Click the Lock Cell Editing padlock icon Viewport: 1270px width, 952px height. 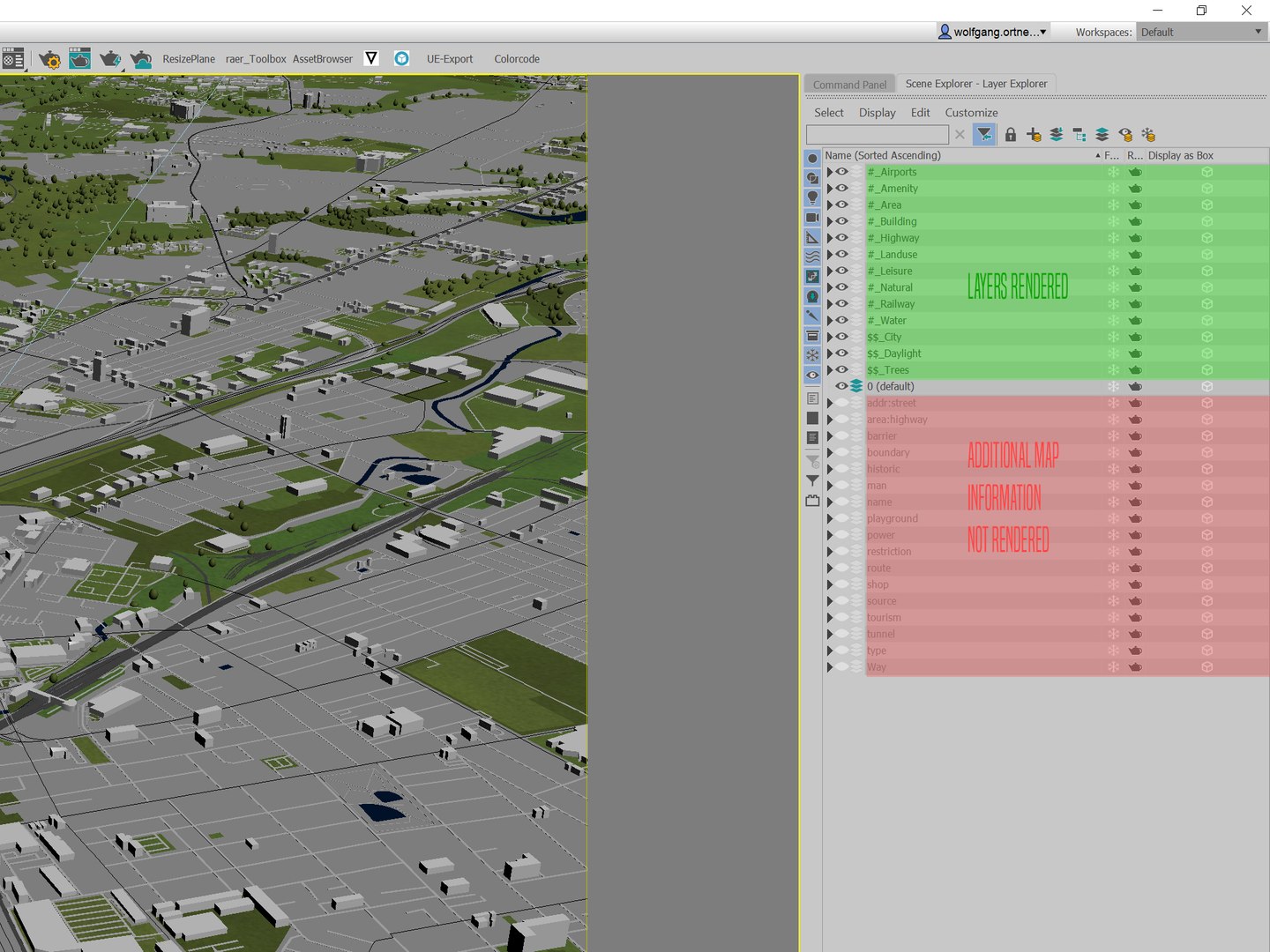click(1011, 134)
